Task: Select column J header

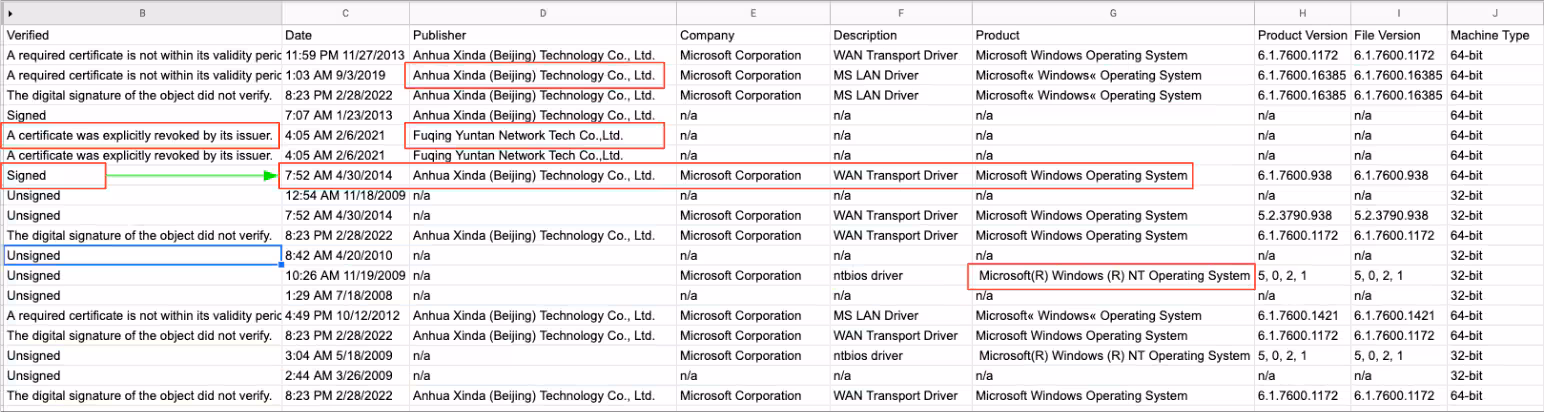Action: (x=1494, y=13)
